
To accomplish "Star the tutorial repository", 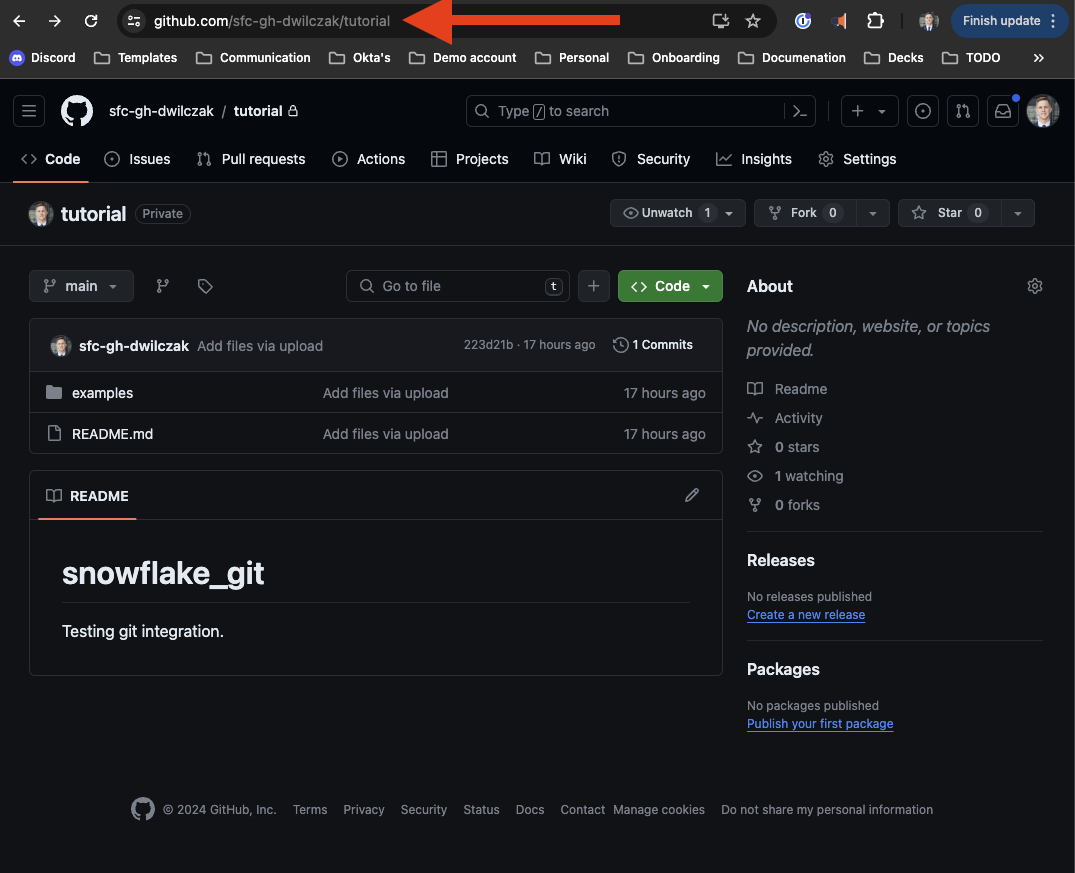I will coord(950,213).
